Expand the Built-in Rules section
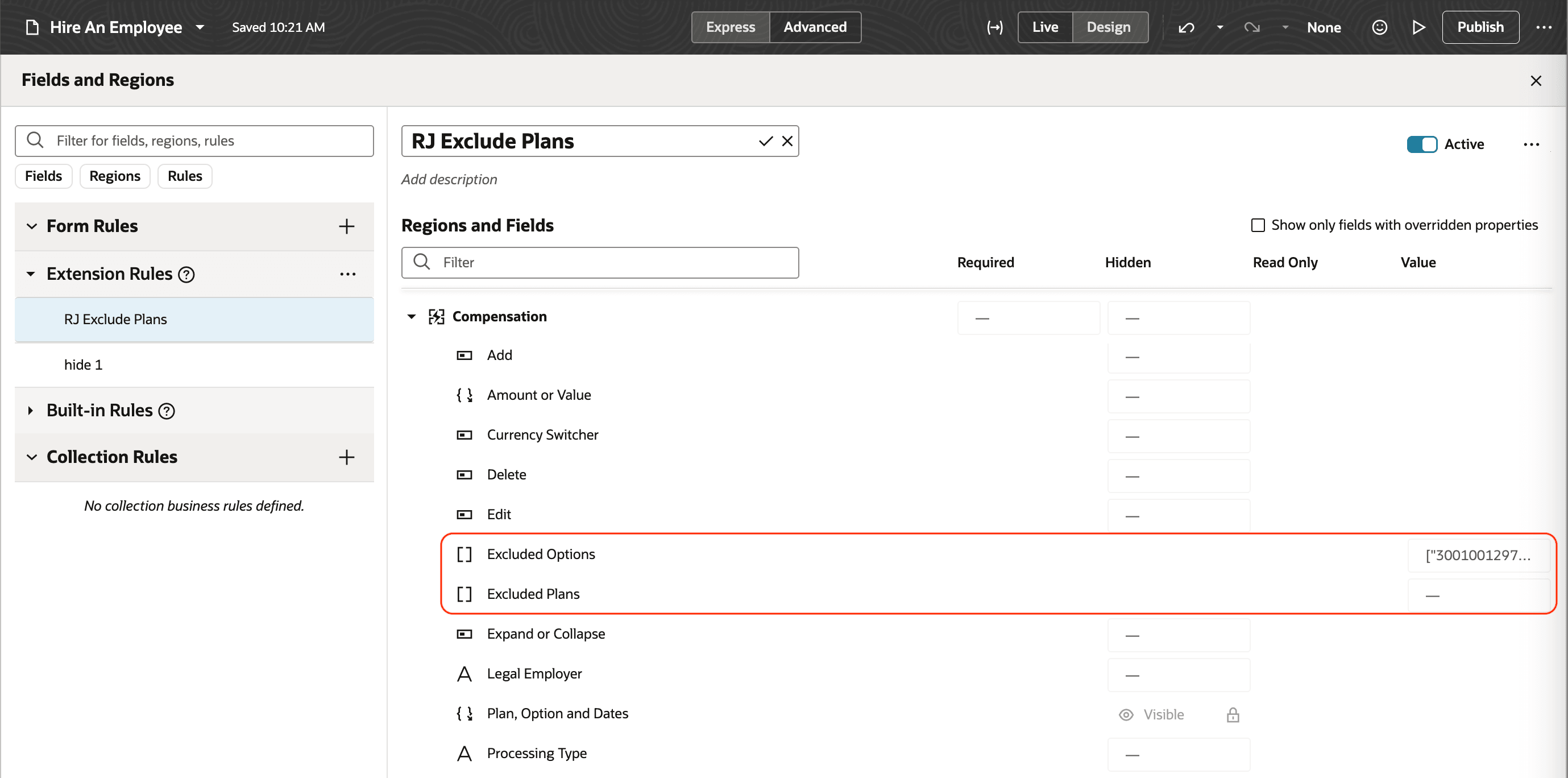 click(31, 411)
